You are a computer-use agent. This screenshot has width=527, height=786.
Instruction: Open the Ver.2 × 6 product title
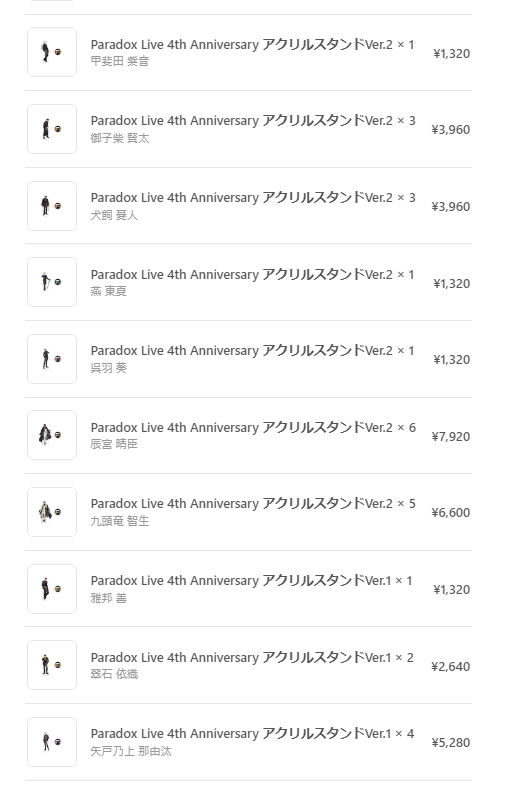pyautogui.click(x=253, y=427)
